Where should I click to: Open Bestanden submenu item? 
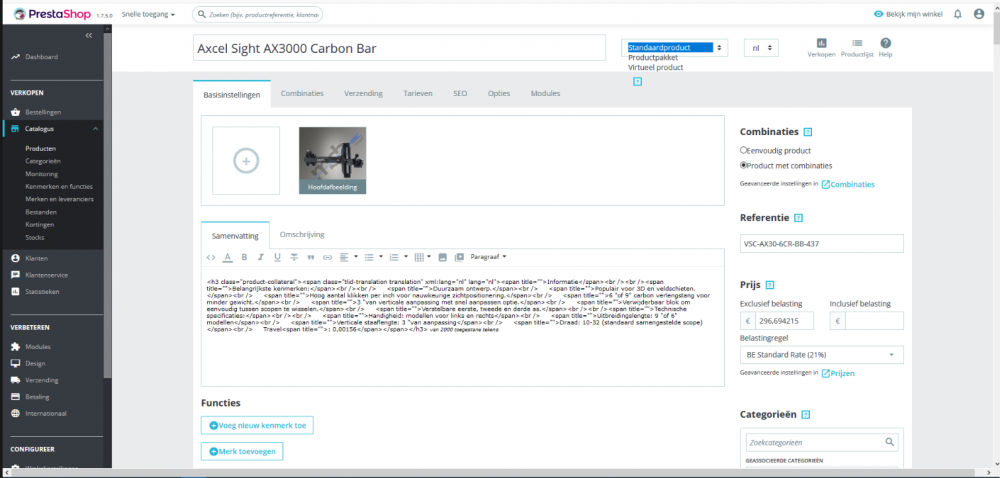coord(41,212)
